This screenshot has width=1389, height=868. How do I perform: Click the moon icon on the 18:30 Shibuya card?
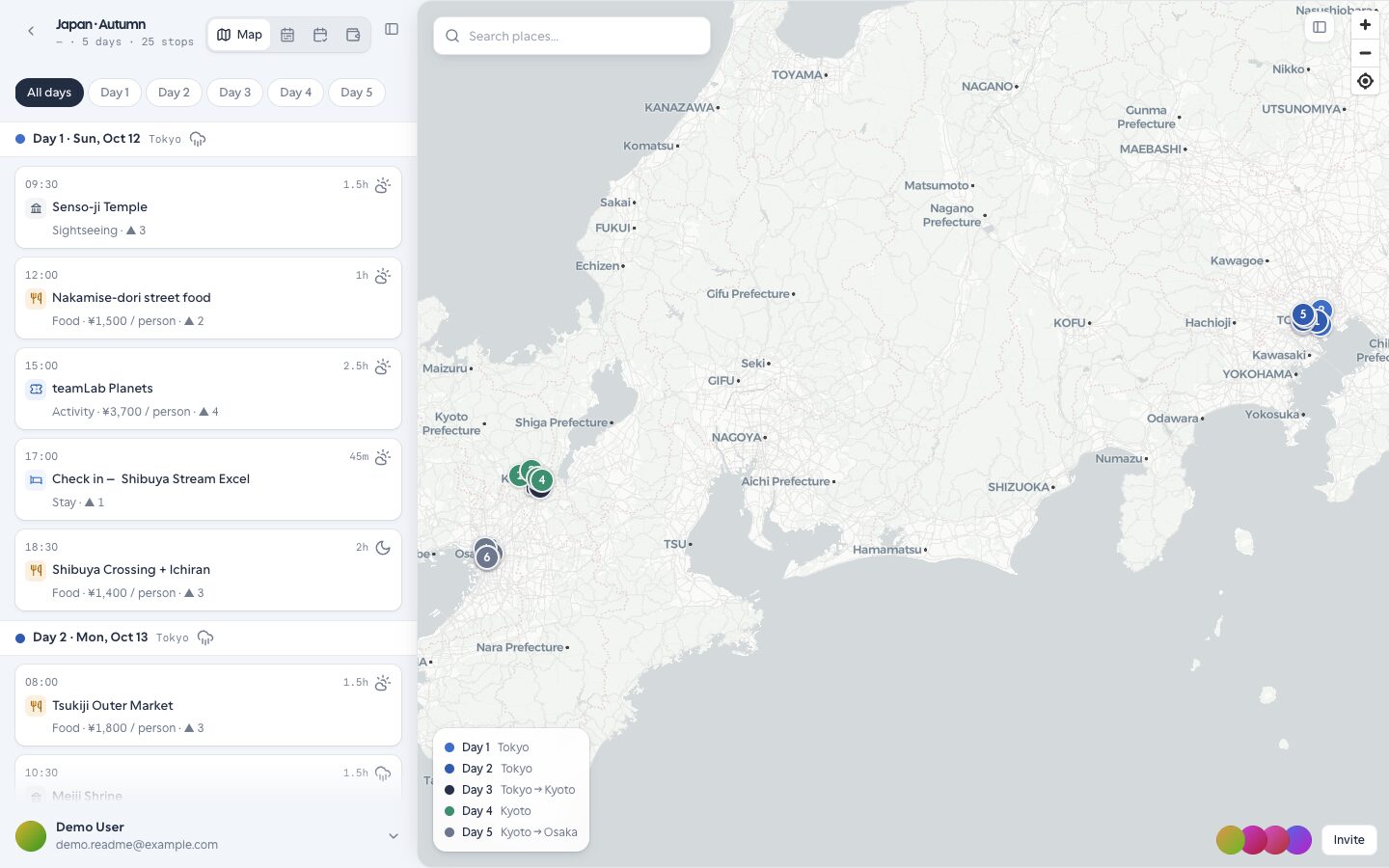383,548
